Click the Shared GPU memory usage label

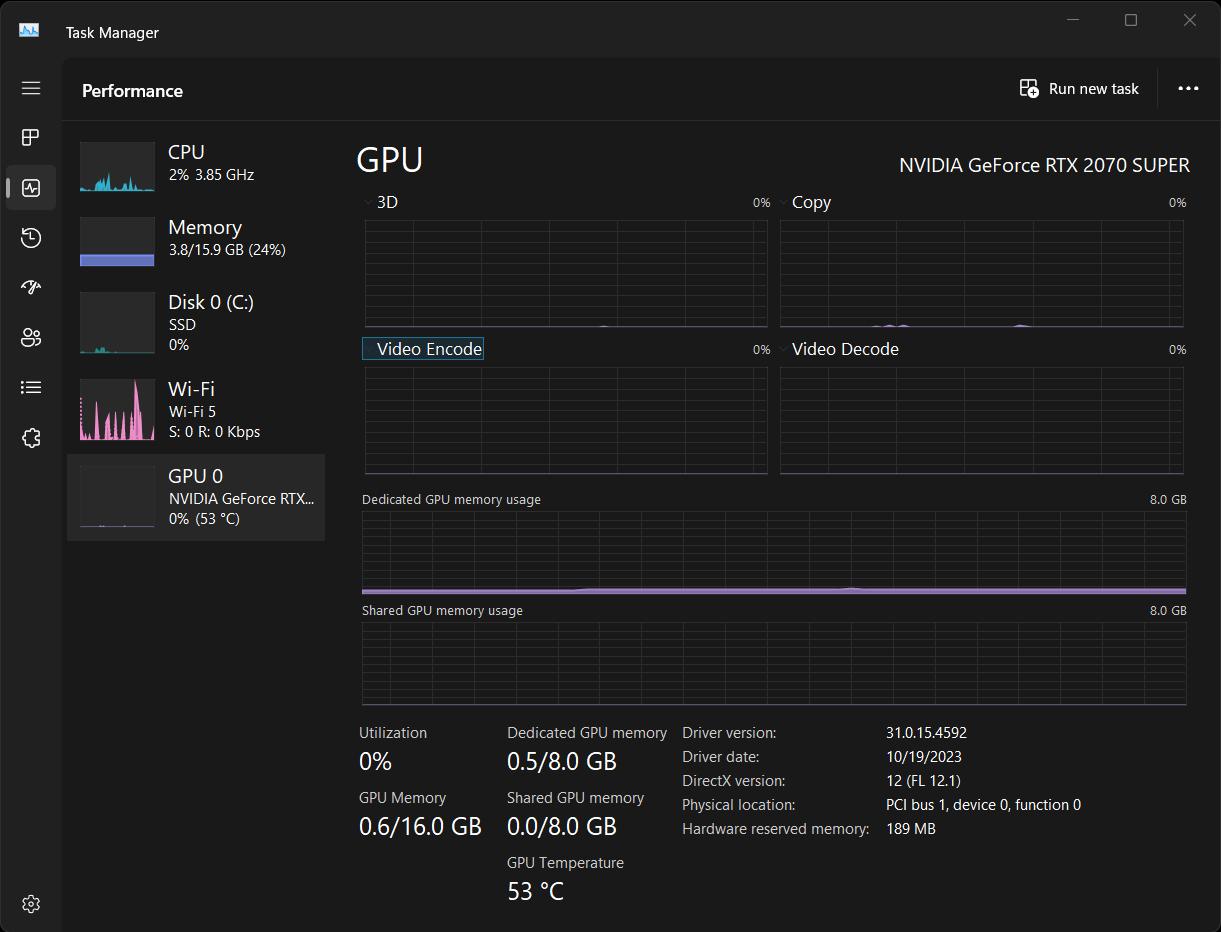[x=442, y=610]
